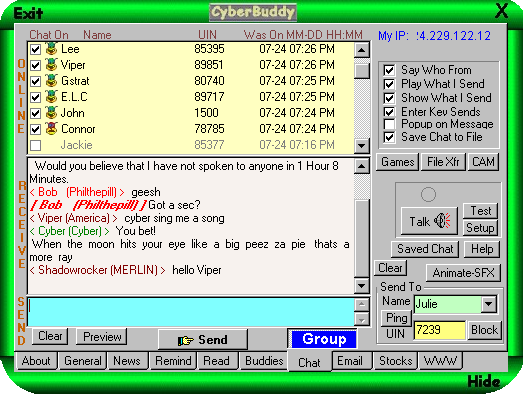Enable Popup on Message
Viewport: 523px width, 394px height.
click(389, 124)
